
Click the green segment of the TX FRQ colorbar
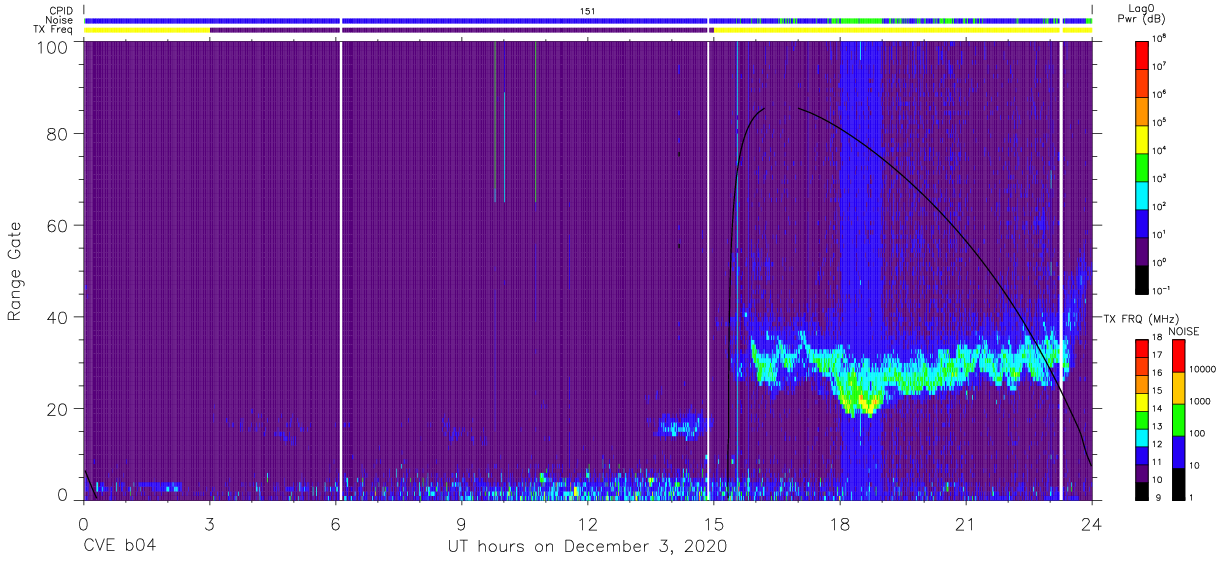(x=1142, y=419)
